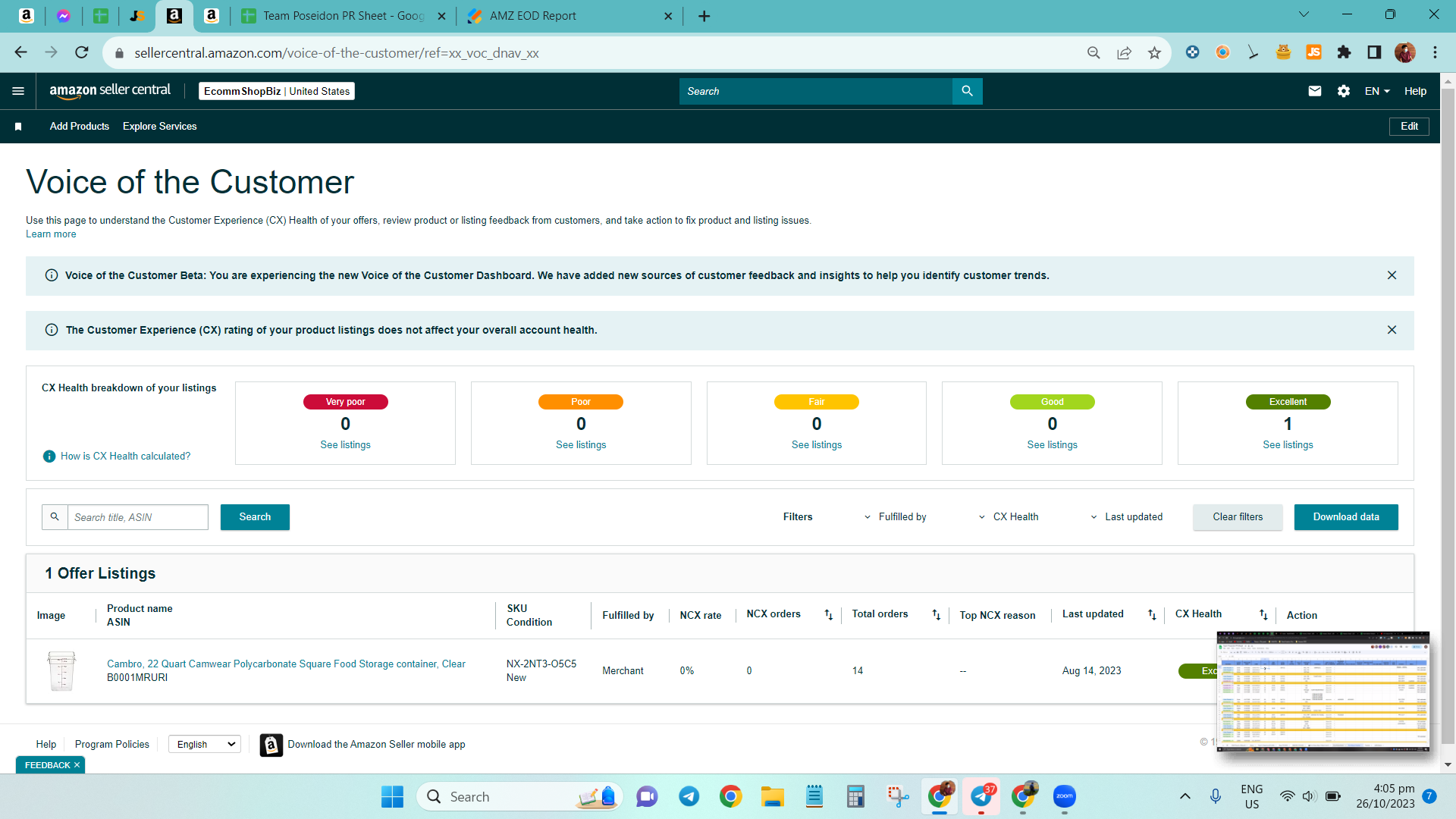Open the Windows Start menu
Screen dimensions: 1456x819
tap(392, 796)
